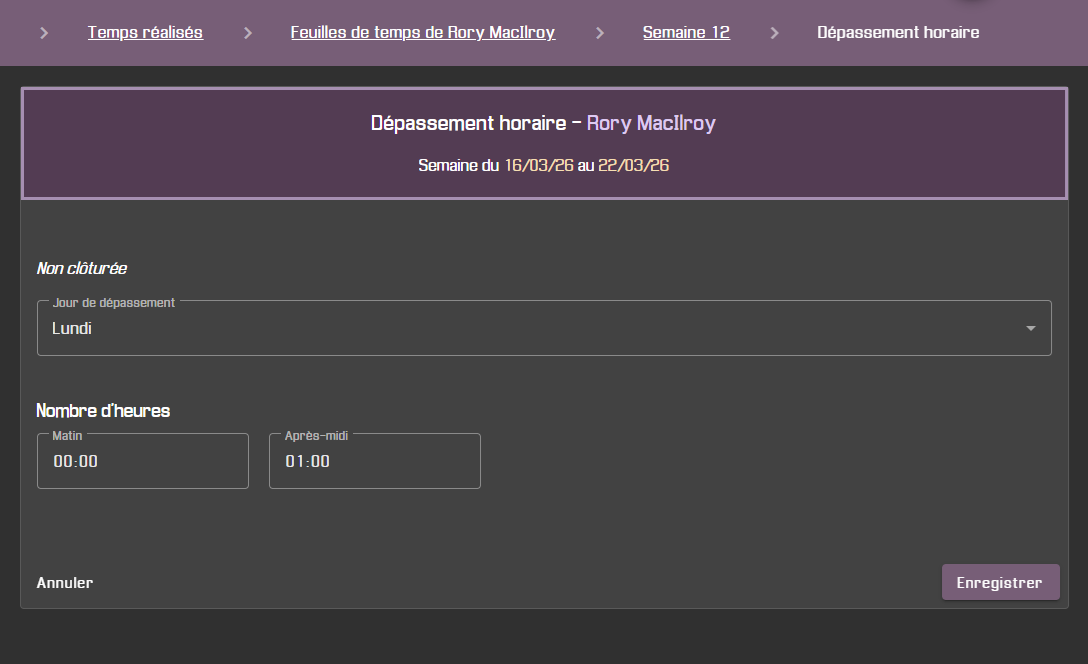Focus the Matin hours field
This screenshot has width=1088, height=664.
143,461
